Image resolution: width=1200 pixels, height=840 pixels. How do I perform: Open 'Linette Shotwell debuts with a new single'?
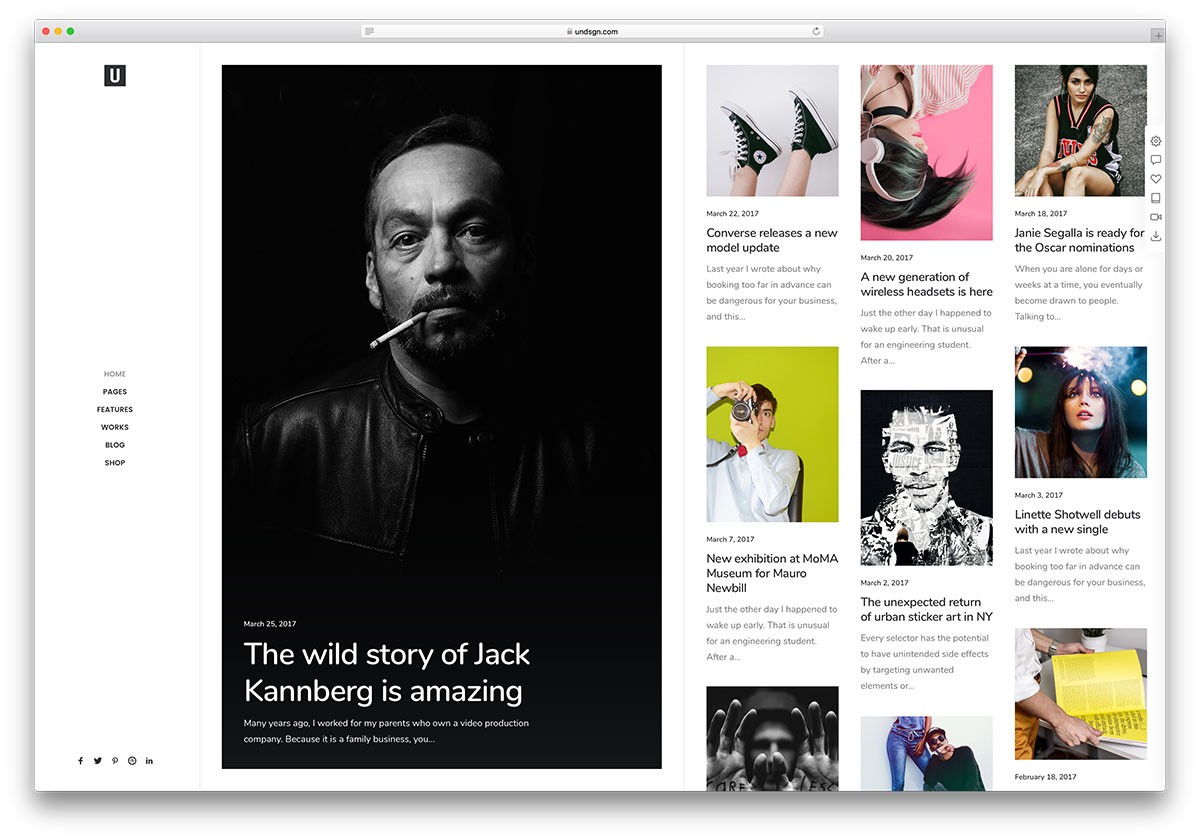pyautogui.click(x=1078, y=522)
